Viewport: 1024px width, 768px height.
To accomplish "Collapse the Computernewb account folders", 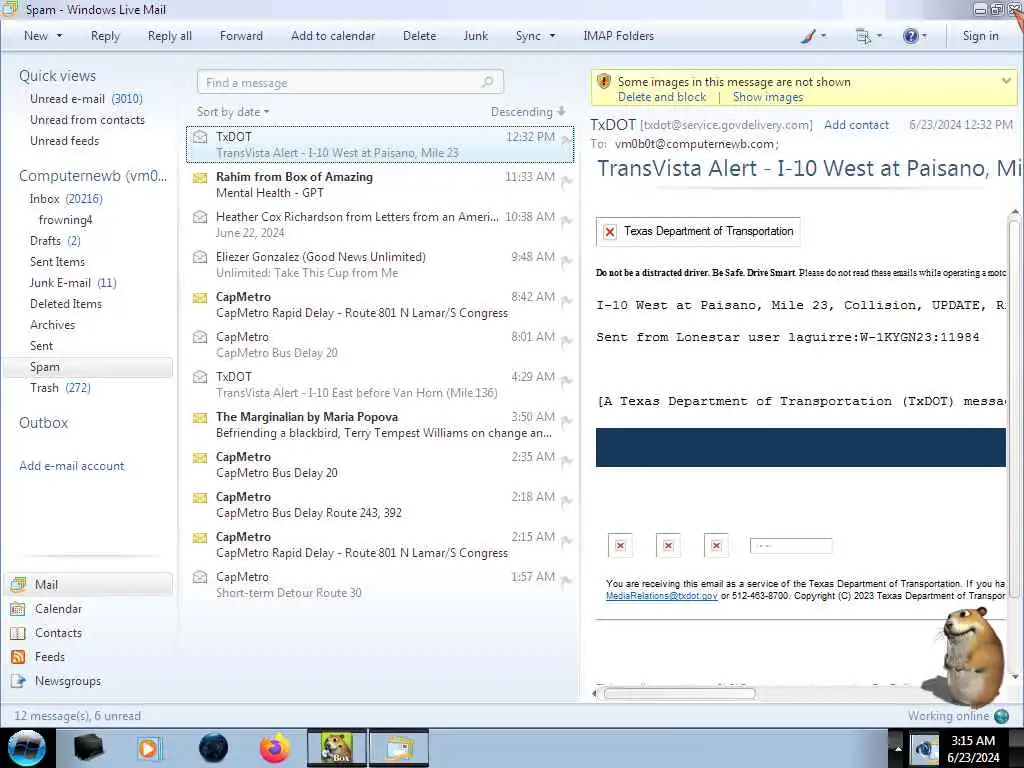I will pyautogui.click(x=93, y=176).
